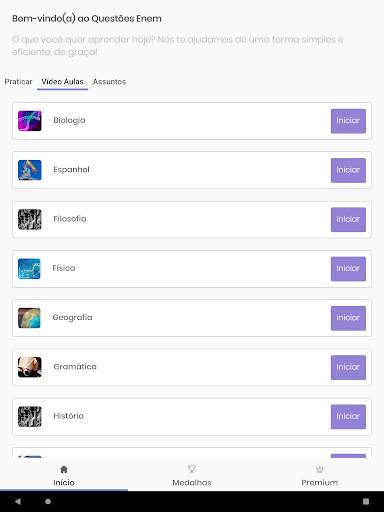
Task: Go to Início via the home icon
Action: click(x=64, y=469)
